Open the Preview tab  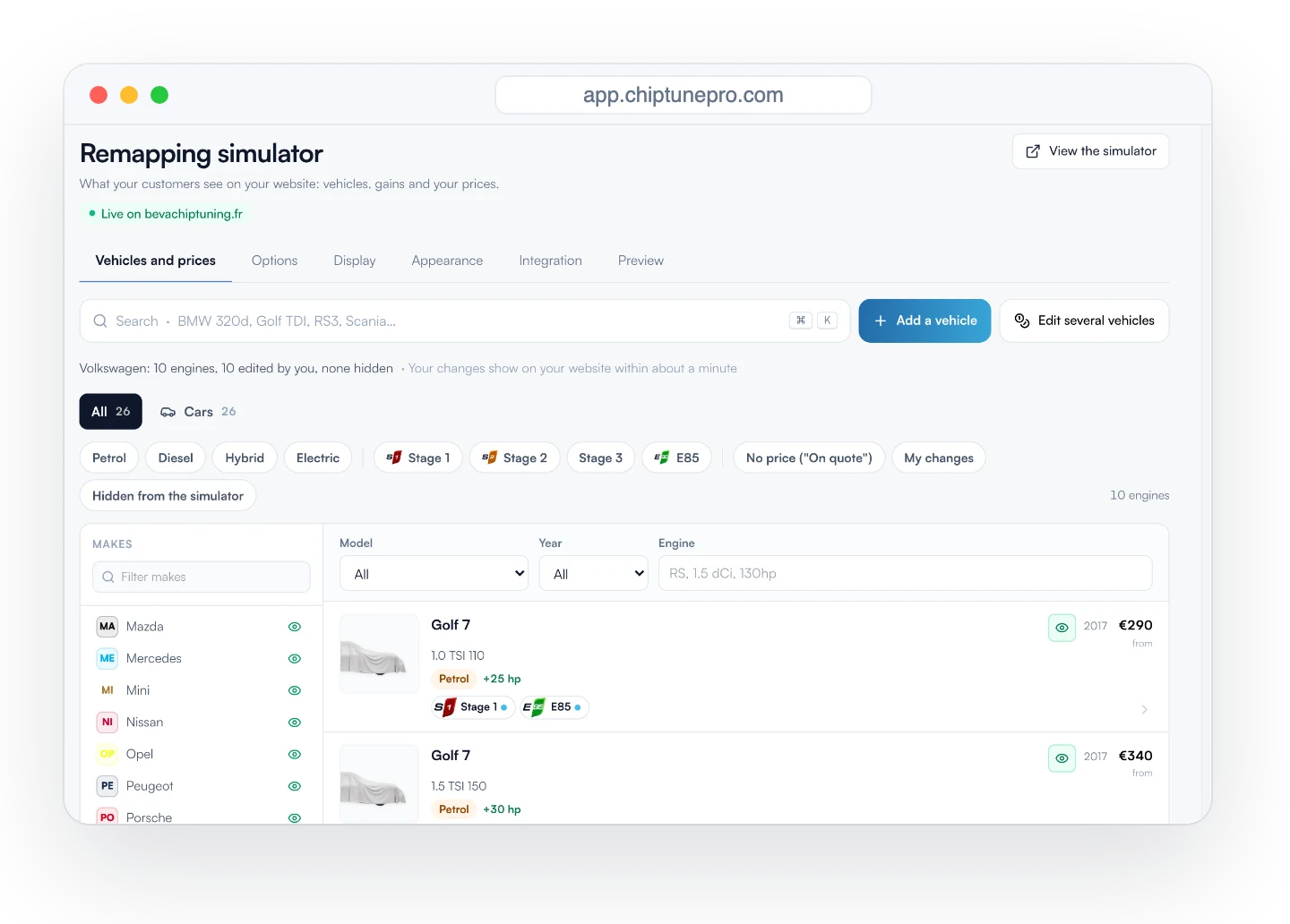[641, 261]
